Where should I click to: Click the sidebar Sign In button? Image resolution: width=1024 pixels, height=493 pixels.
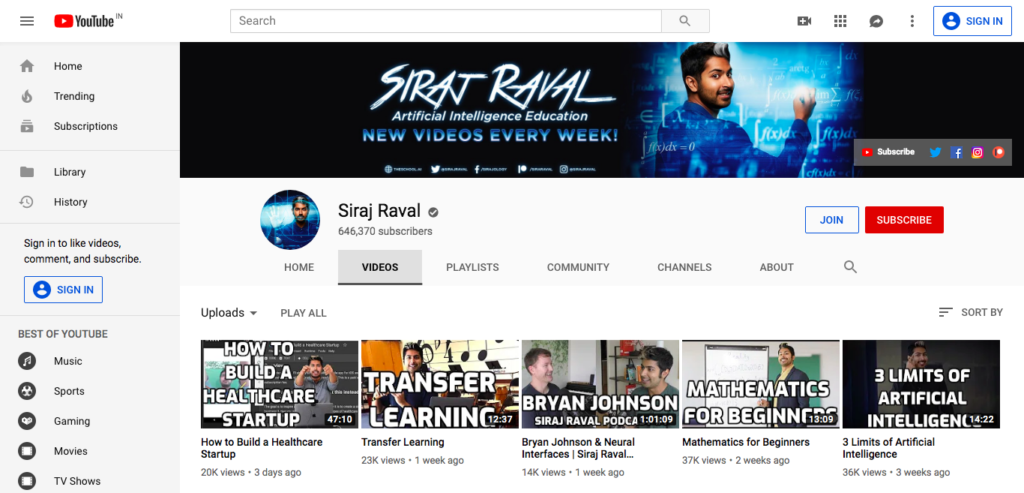point(63,290)
